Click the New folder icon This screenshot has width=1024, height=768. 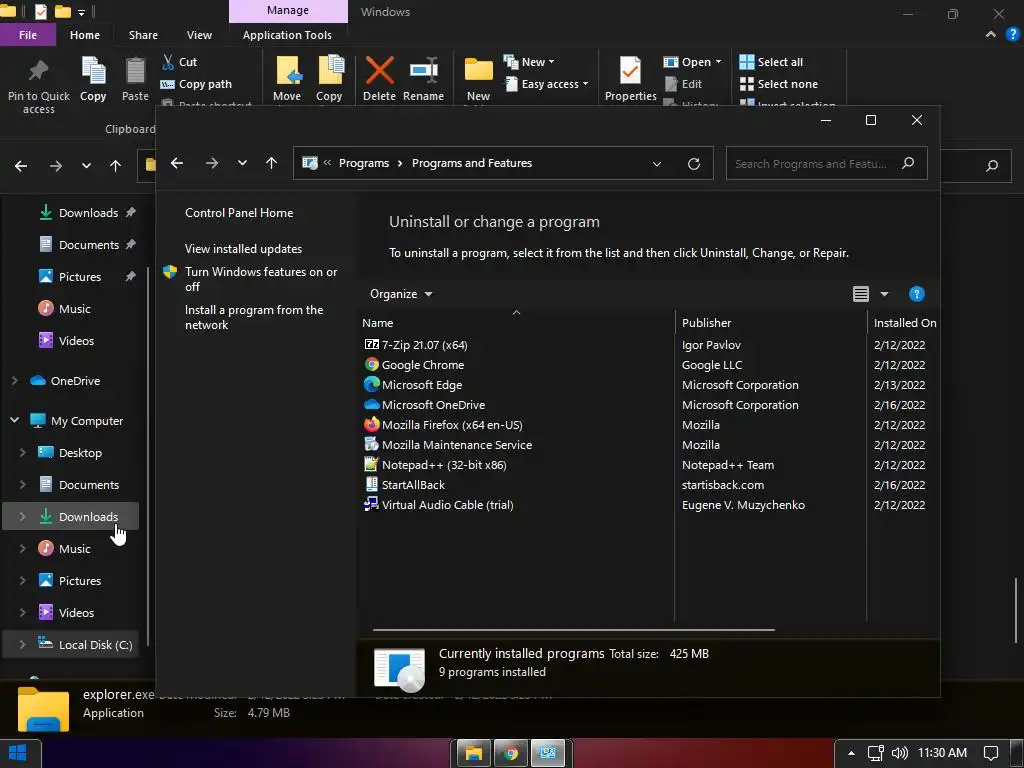(478, 71)
